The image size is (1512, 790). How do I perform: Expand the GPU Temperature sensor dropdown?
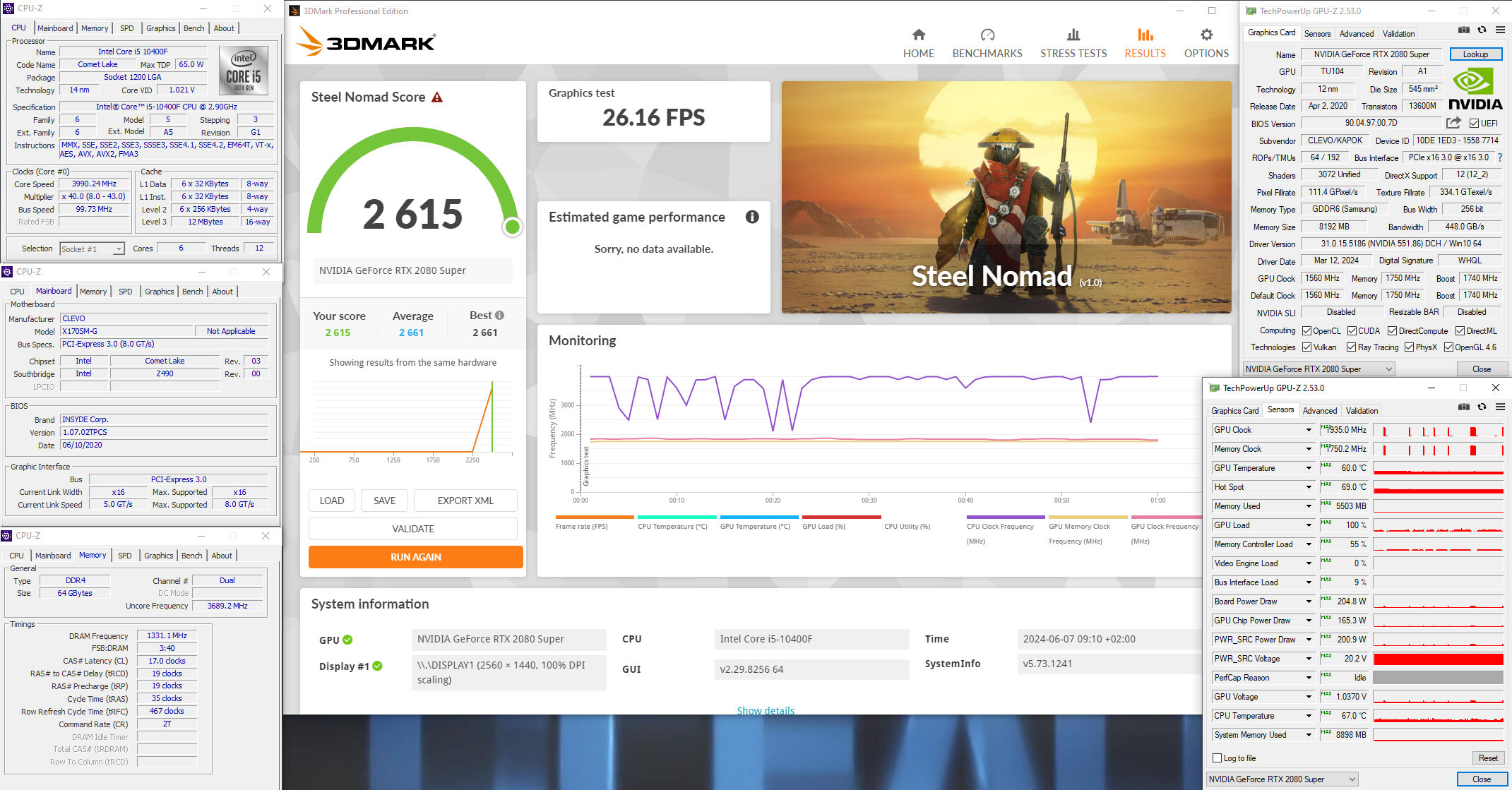[x=1308, y=468]
